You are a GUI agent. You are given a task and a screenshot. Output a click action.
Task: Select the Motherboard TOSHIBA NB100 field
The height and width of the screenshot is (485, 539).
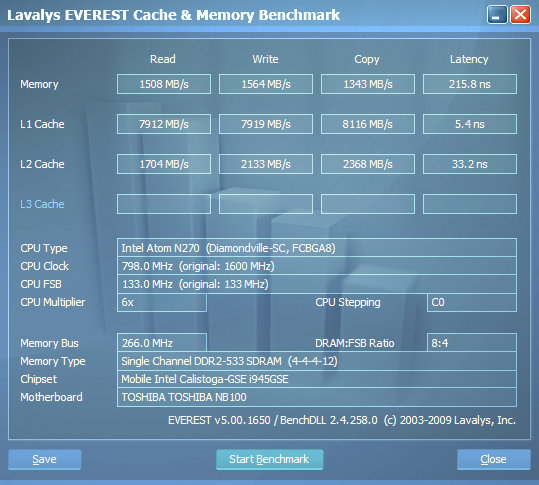317,397
